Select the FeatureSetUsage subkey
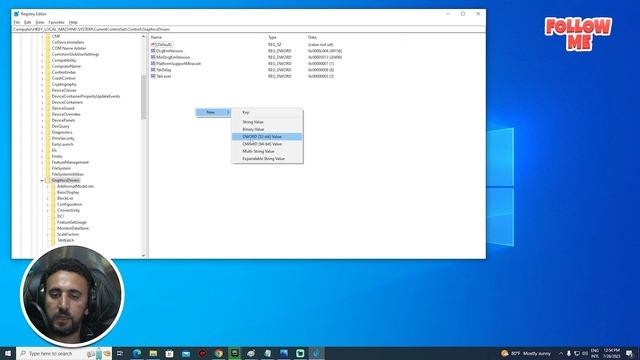This screenshot has width=640, height=360. pos(71,222)
